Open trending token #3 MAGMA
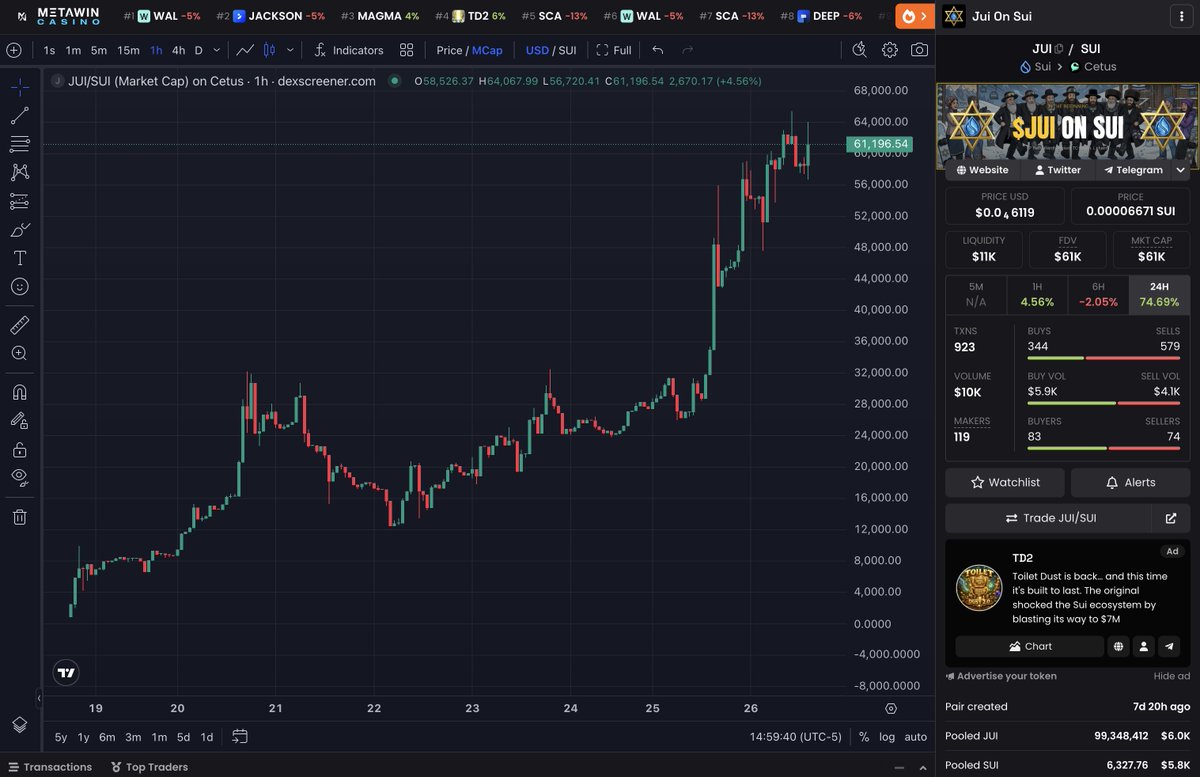 click(380, 16)
